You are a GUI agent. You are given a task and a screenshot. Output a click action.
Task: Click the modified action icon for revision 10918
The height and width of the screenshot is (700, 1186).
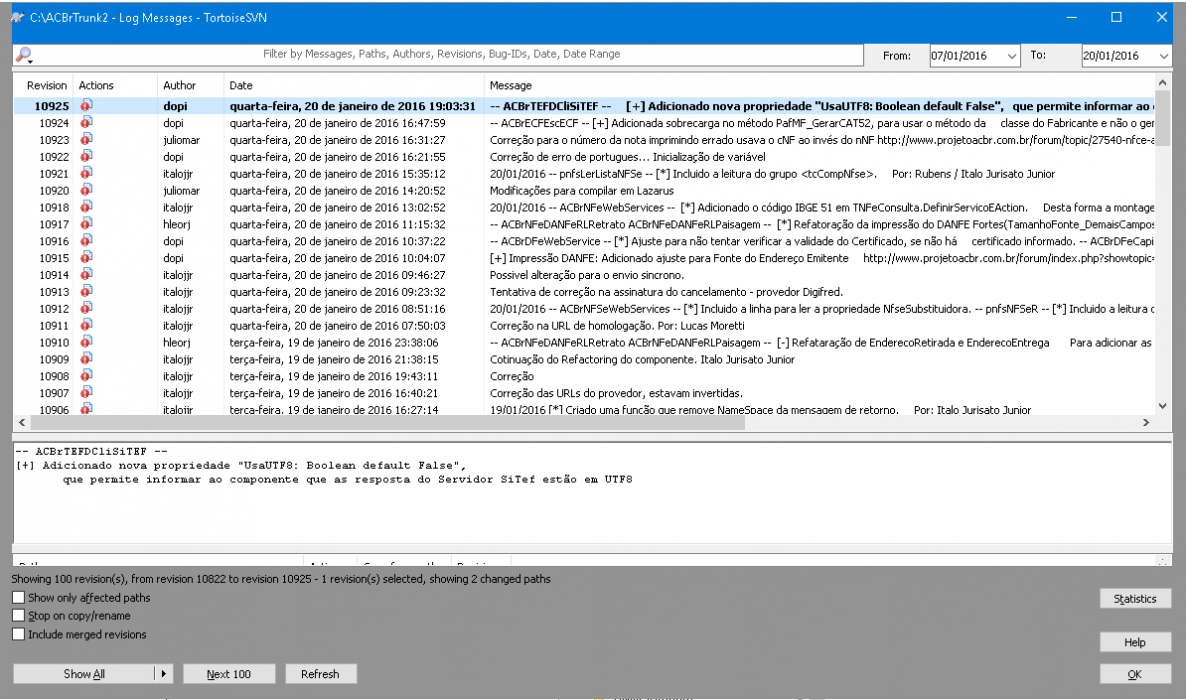click(x=86, y=207)
